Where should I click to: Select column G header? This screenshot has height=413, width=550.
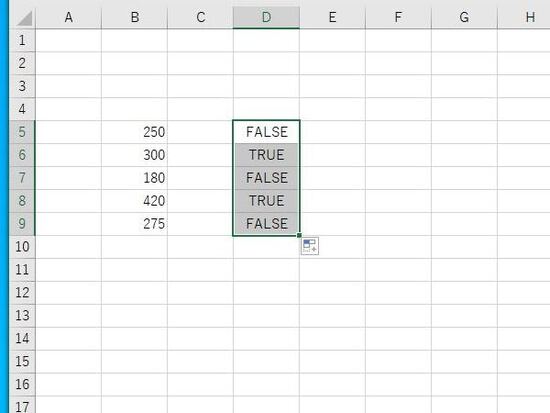click(464, 17)
